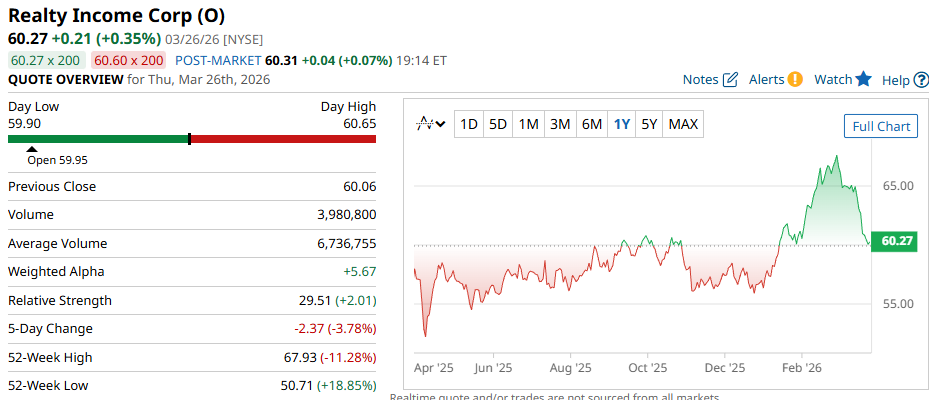
Task: Click the red ask quote 60.60 x 200
Action: tap(129, 60)
